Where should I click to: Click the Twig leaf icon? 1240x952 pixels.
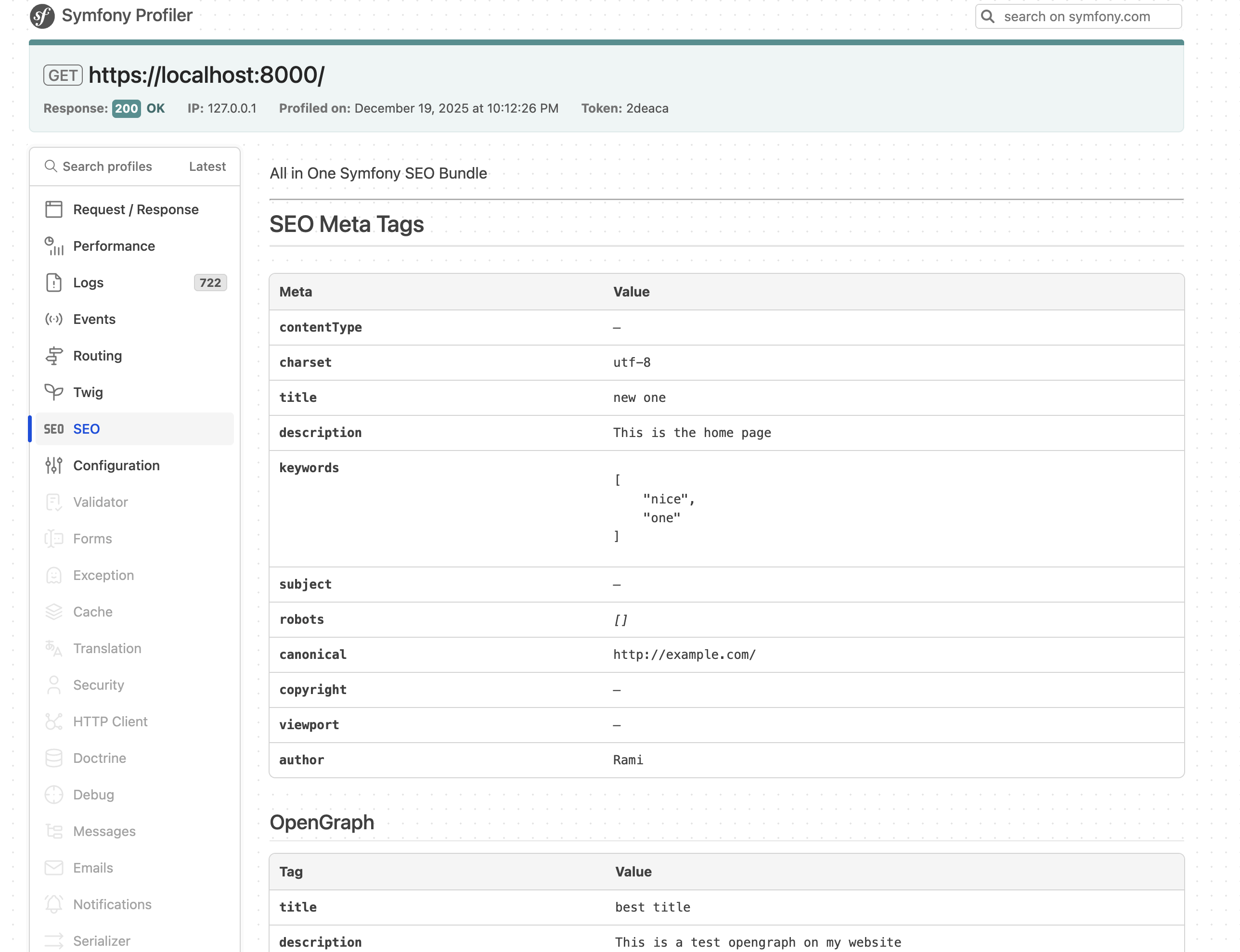pos(53,392)
